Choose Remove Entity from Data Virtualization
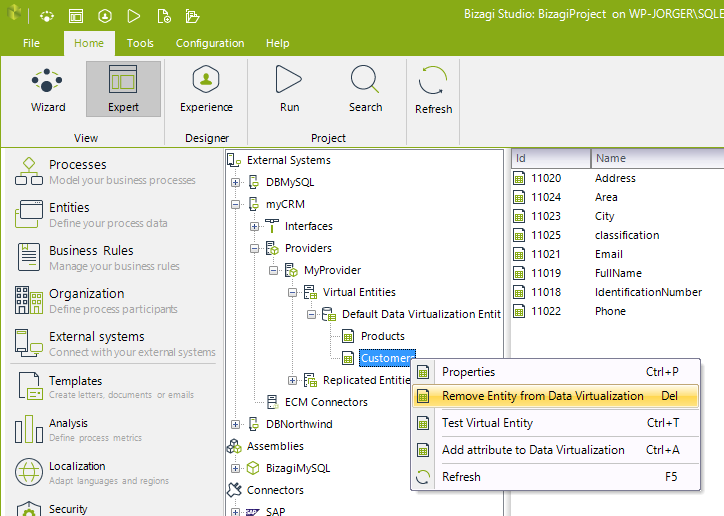The image size is (724, 516). pos(555,396)
